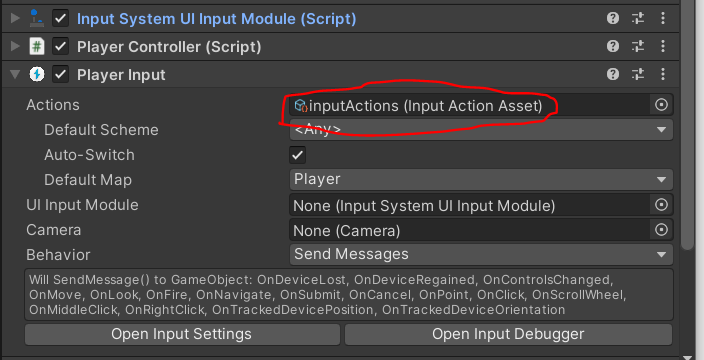Uncheck the Auto-Switch checkbox
The width and height of the screenshot is (704, 360).
pyautogui.click(x=297, y=155)
